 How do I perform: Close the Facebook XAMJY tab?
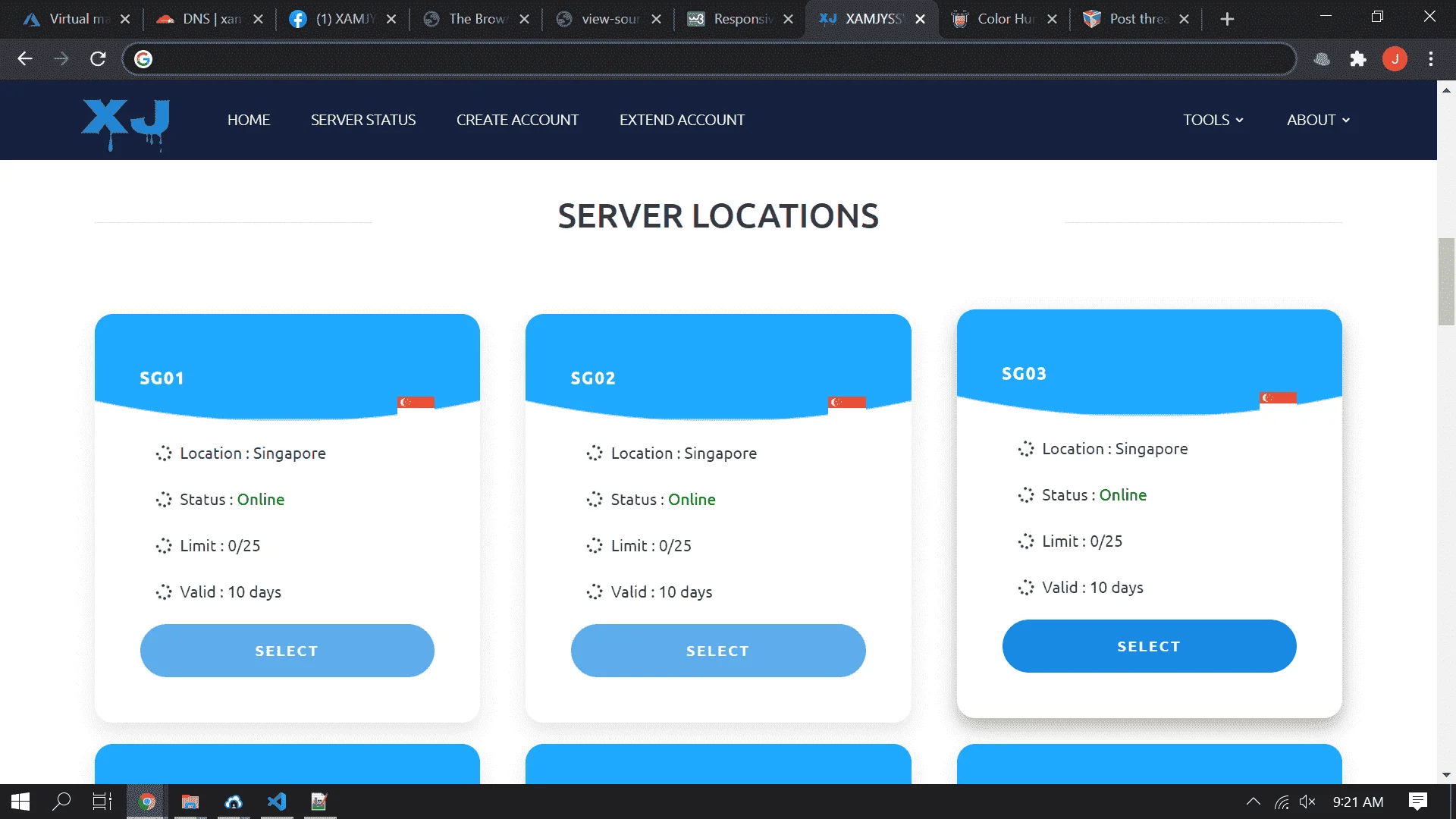pos(391,19)
